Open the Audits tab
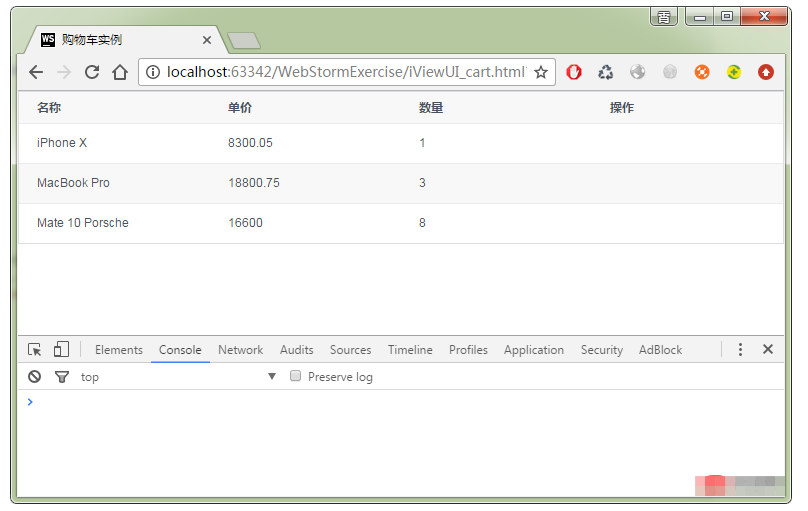 296,350
